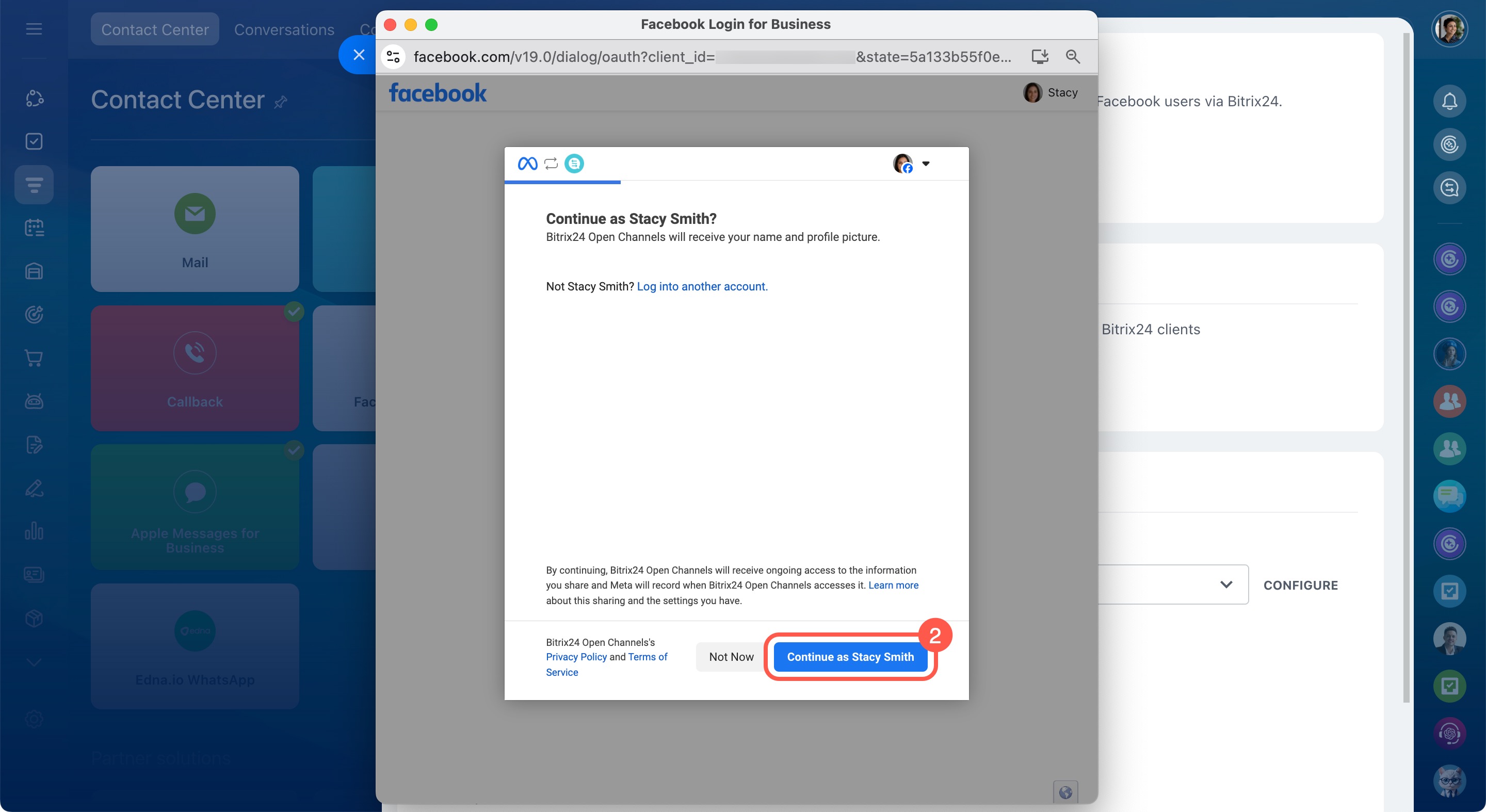The image size is (1486, 812).
Task: Close the slider with blue X button
Action: pyautogui.click(x=359, y=55)
